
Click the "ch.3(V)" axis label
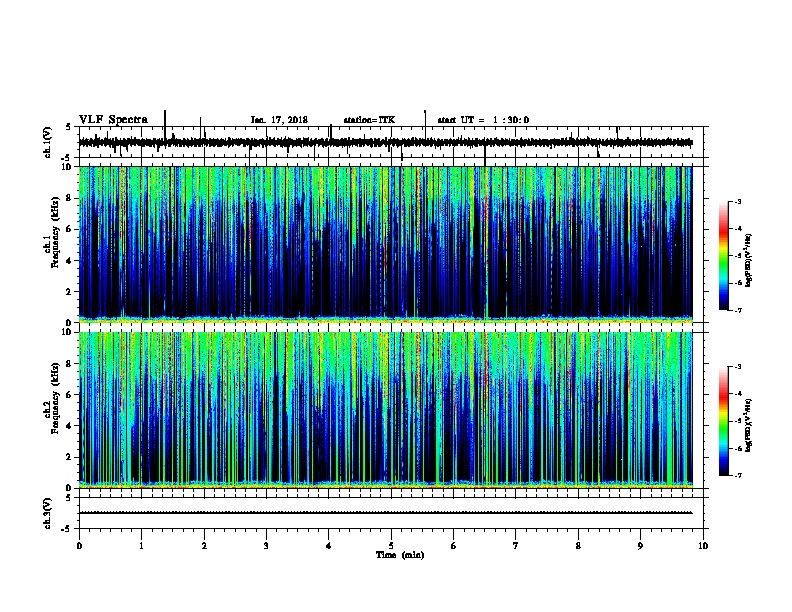(47, 513)
